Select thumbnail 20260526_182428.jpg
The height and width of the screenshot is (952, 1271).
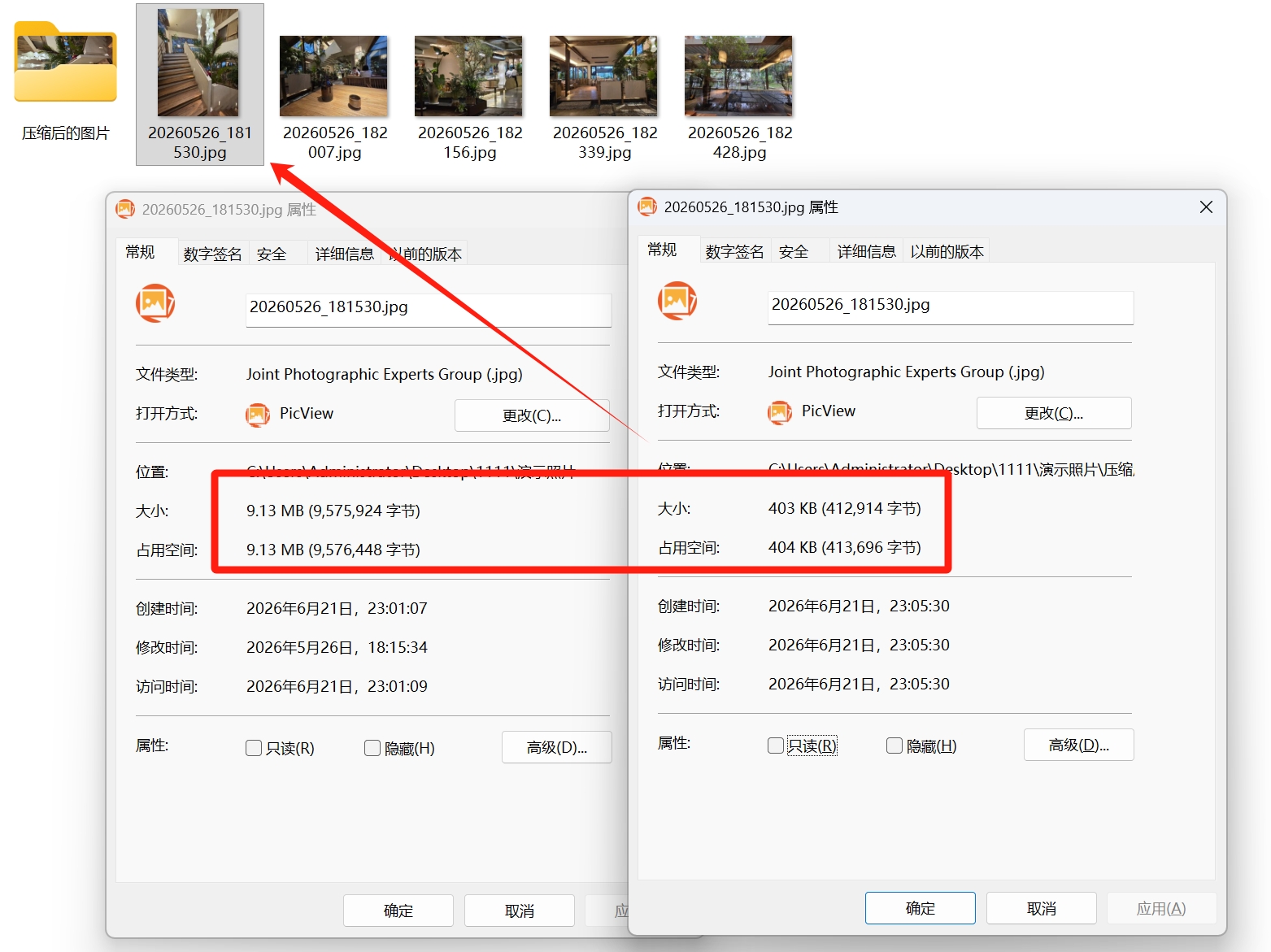point(738,76)
